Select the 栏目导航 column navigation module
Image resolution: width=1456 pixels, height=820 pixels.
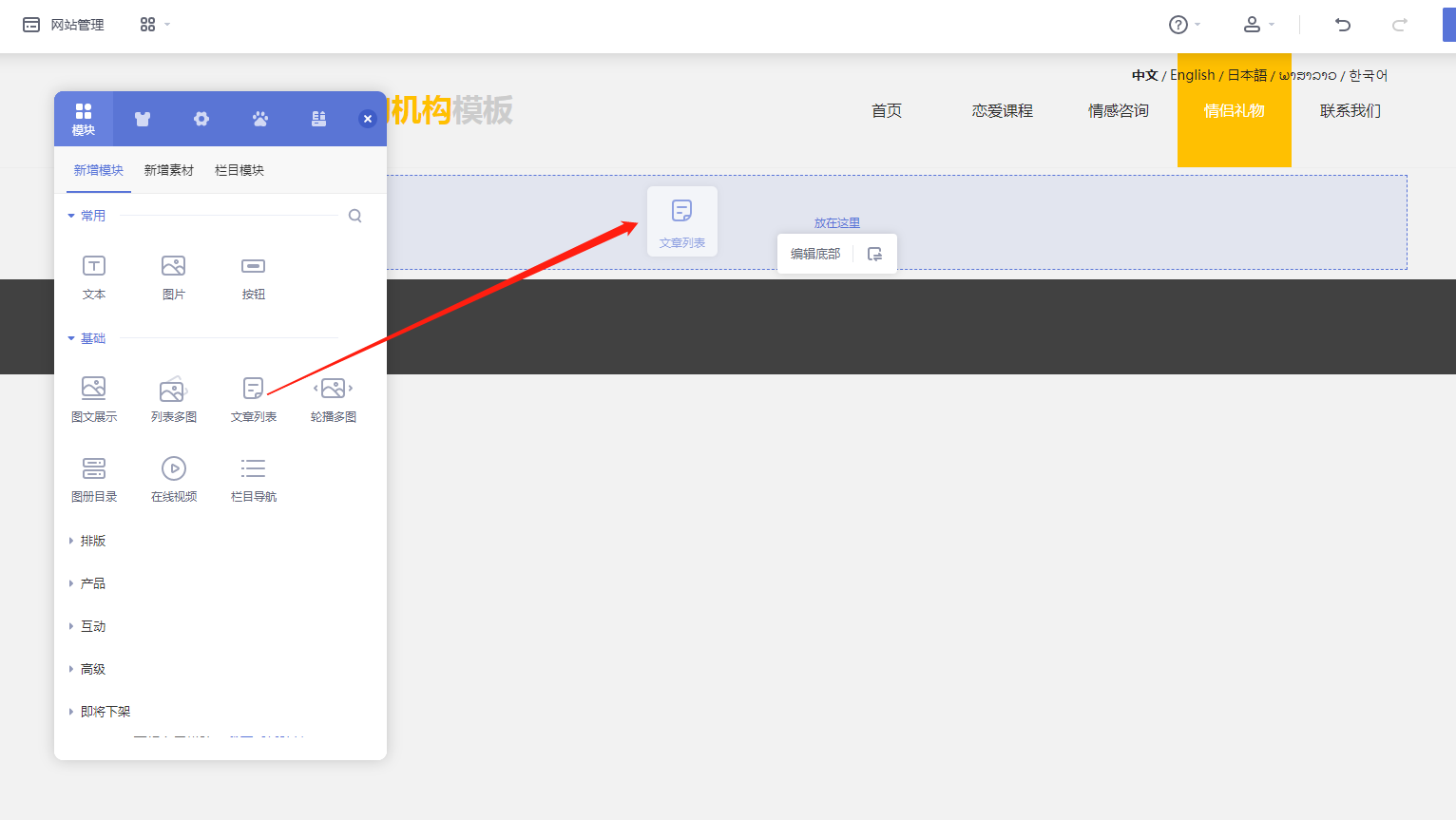[254, 479]
